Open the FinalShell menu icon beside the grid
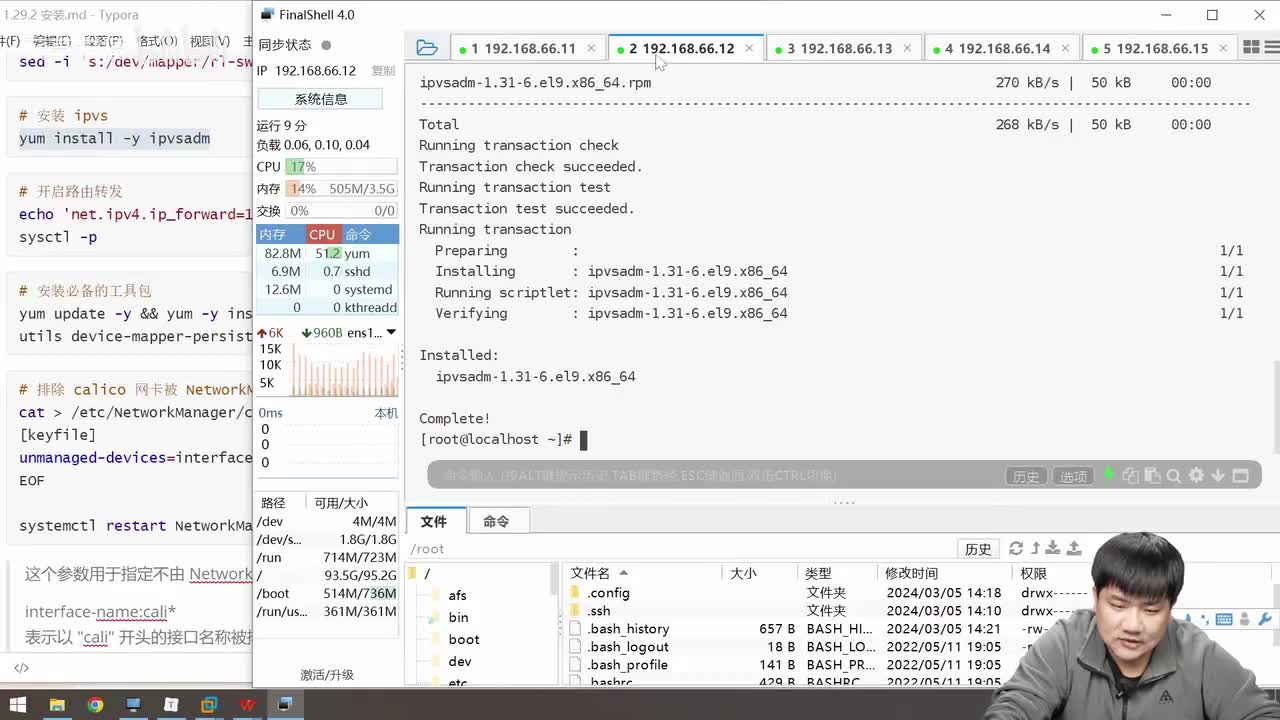Image resolution: width=1280 pixels, height=720 pixels. point(1271,48)
